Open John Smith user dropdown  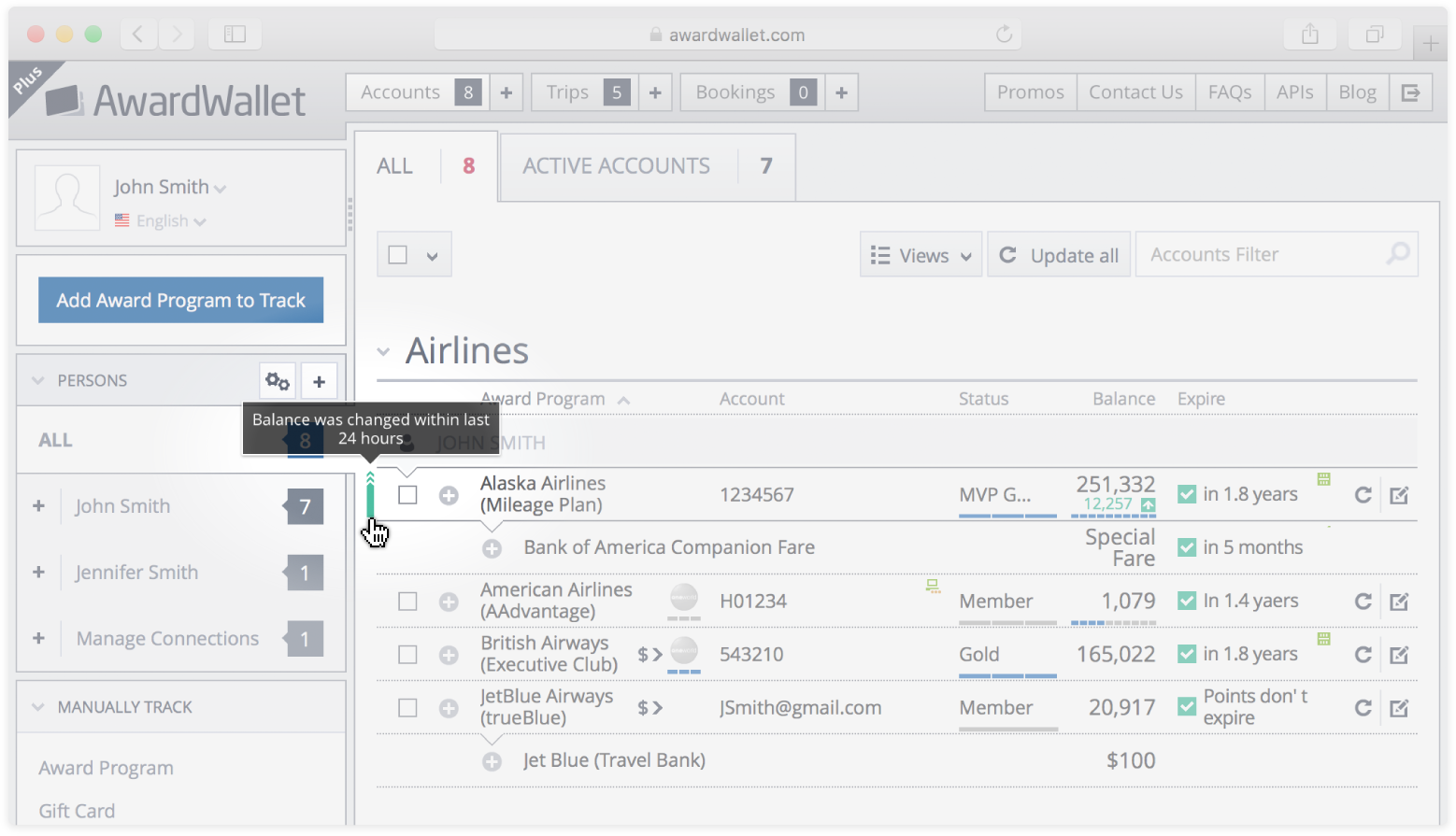pos(170,187)
